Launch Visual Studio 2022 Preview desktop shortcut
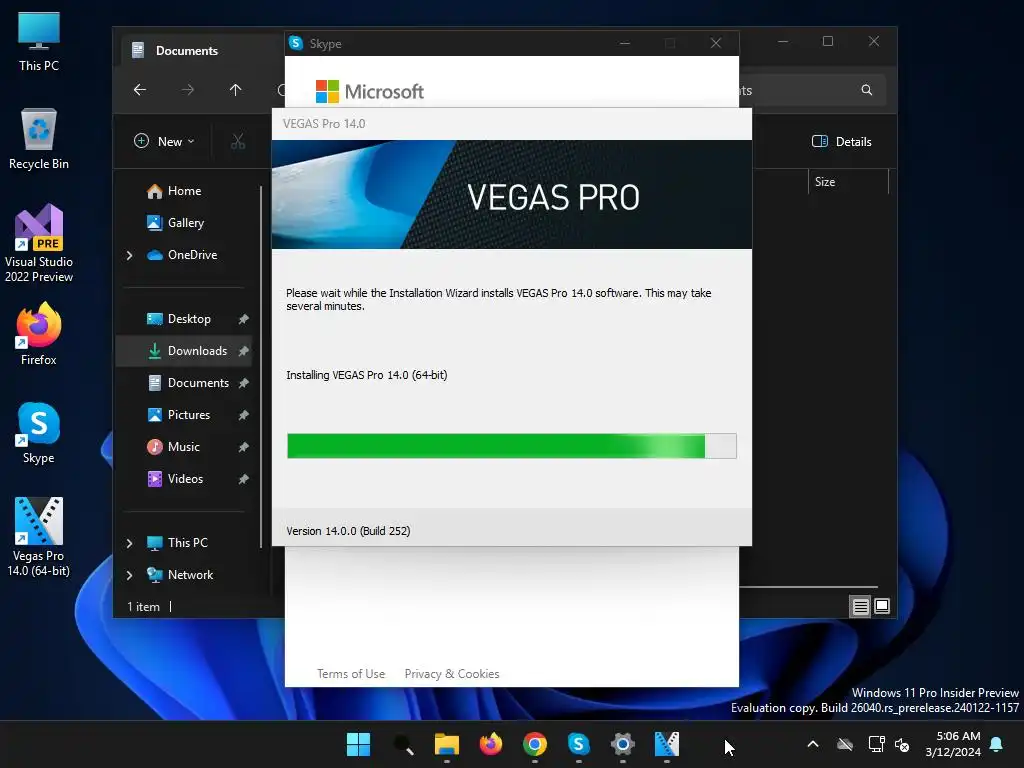The width and height of the screenshot is (1024, 768). (x=39, y=243)
